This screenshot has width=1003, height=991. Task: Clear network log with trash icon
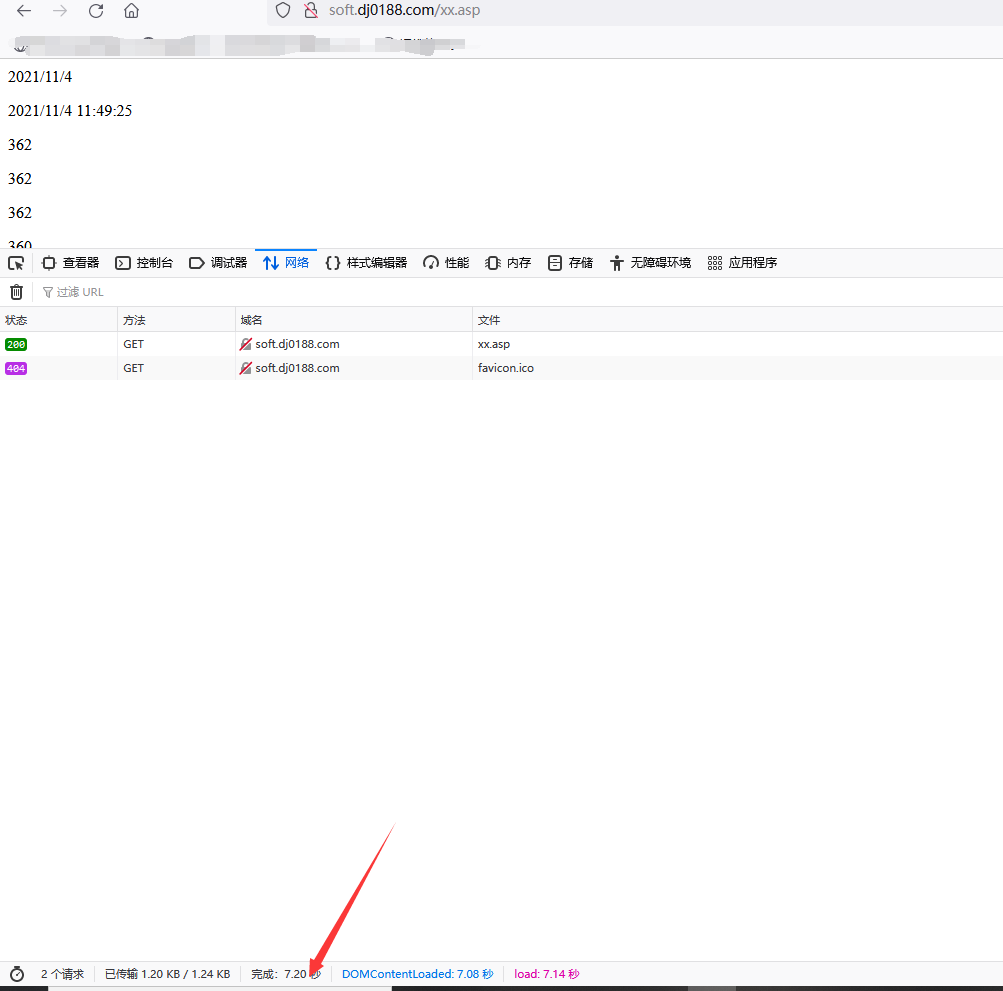(x=16, y=292)
